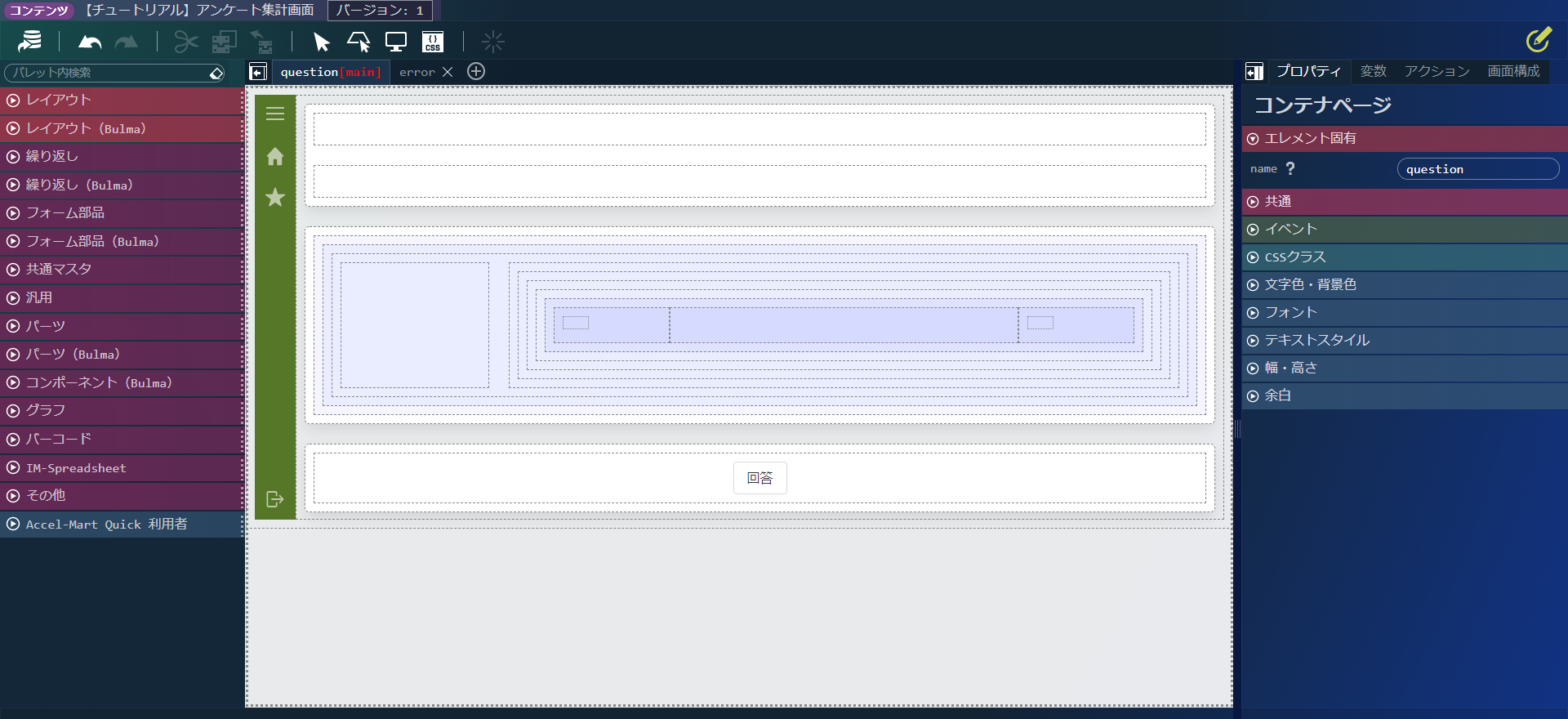Click the copy element icon
The image size is (1568, 719).
(225, 42)
